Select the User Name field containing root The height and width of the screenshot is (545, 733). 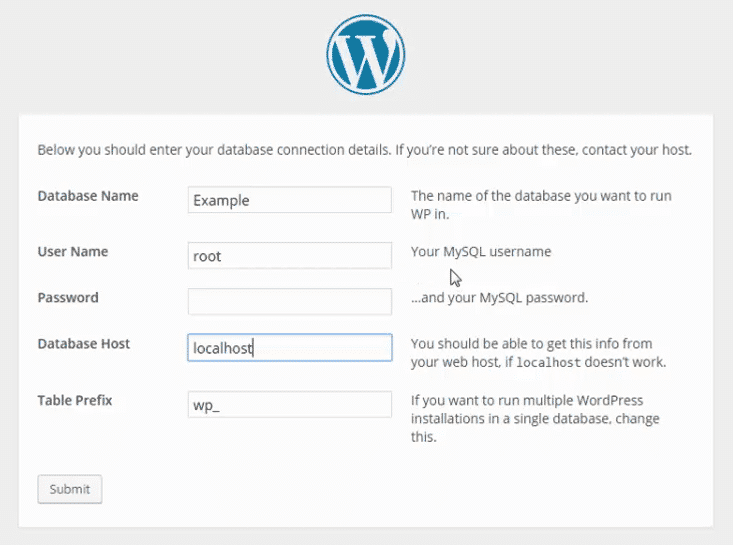(x=290, y=256)
